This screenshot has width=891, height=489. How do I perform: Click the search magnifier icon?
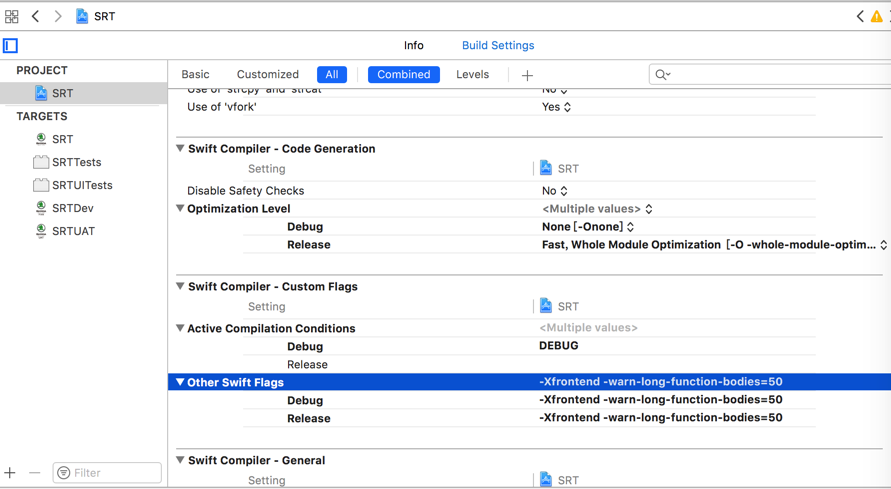pyautogui.click(x=662, y=75)
